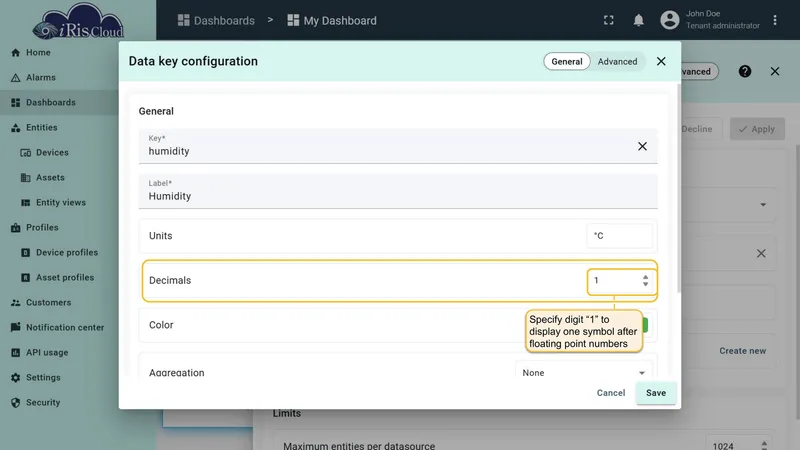800x450 pixels.
Task: Increase the Decimals stepper value
Action: [x=645, y=277]
